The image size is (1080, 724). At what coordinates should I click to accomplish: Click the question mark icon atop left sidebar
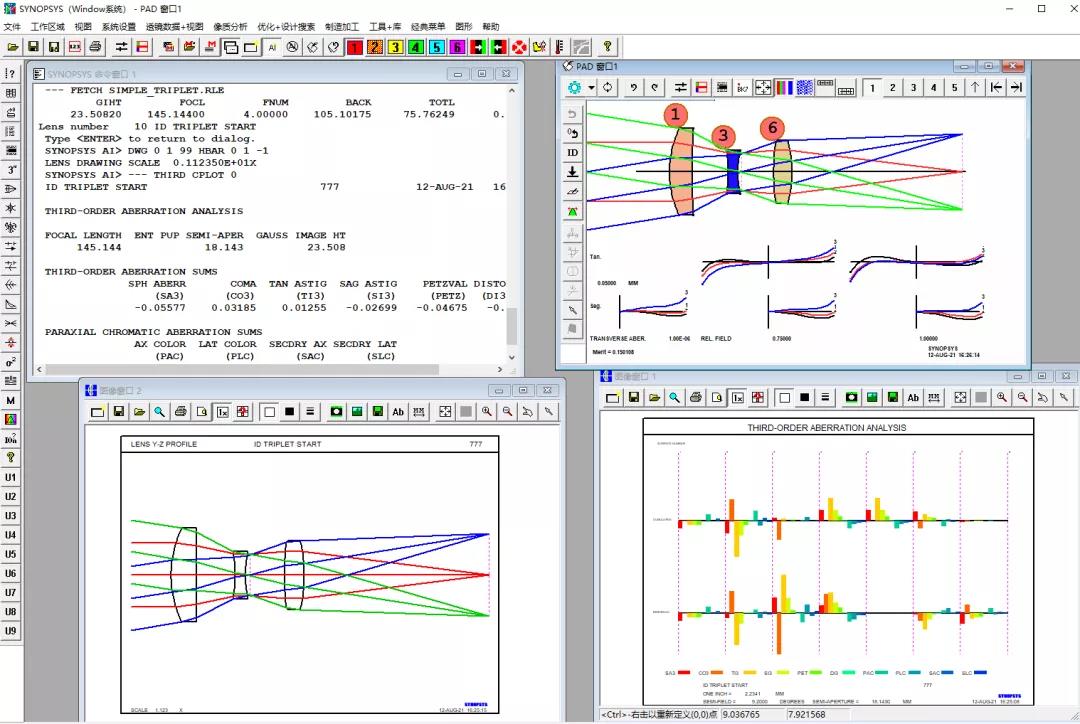[x=10, y=74]
